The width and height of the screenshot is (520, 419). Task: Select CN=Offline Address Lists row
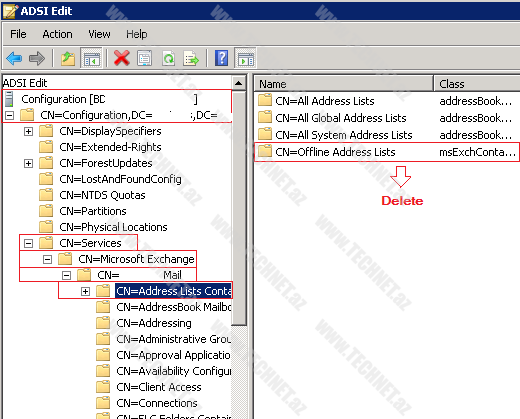[387, 152]
